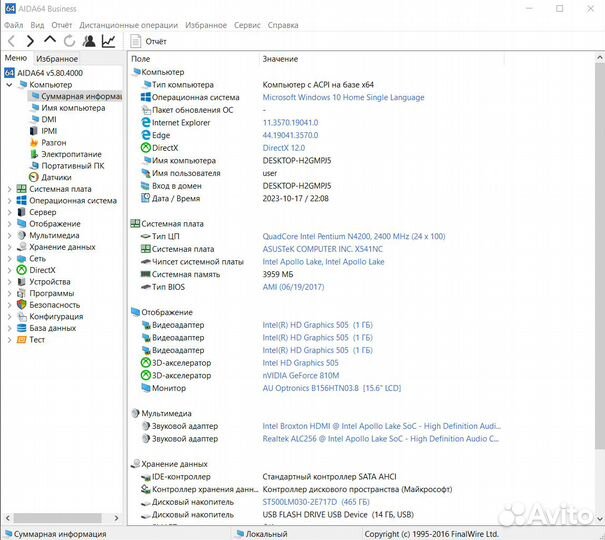Click the Портативный ПК icon
This screenshot has width=605, height=540.
tap(34, 166)
